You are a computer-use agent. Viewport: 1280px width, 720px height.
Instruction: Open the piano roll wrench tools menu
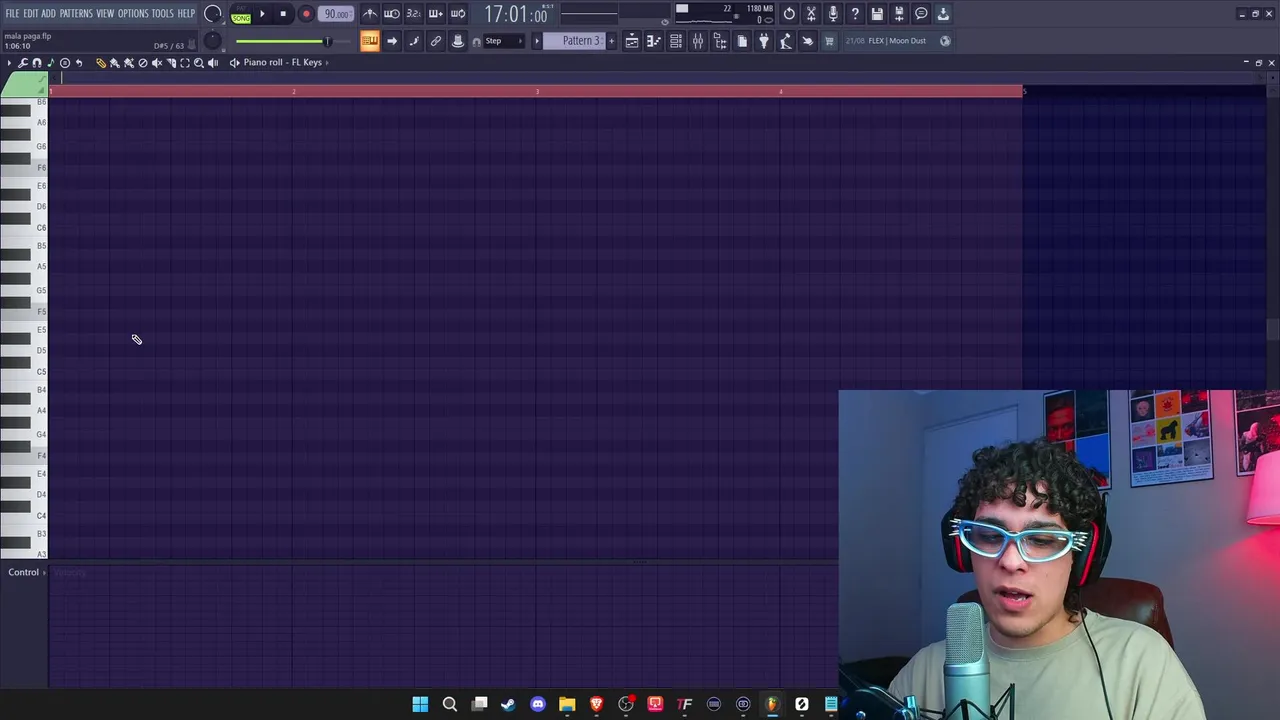23,63
